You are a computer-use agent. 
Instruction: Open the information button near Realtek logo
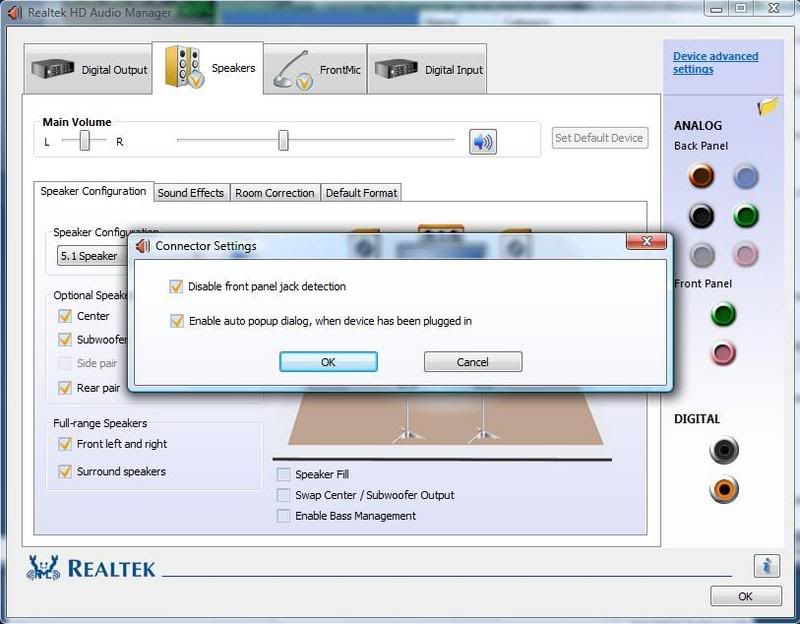coord(766,565)
